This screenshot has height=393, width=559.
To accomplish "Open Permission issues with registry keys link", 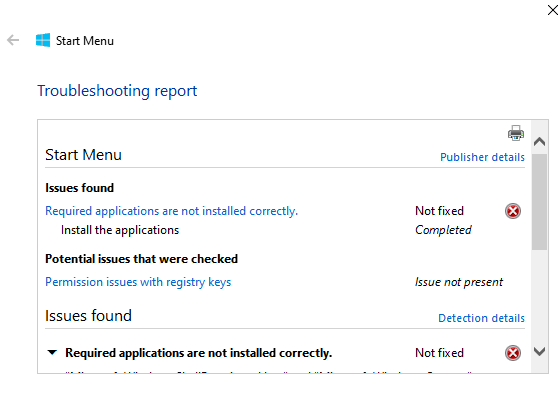I will click(x=138, y=282).
